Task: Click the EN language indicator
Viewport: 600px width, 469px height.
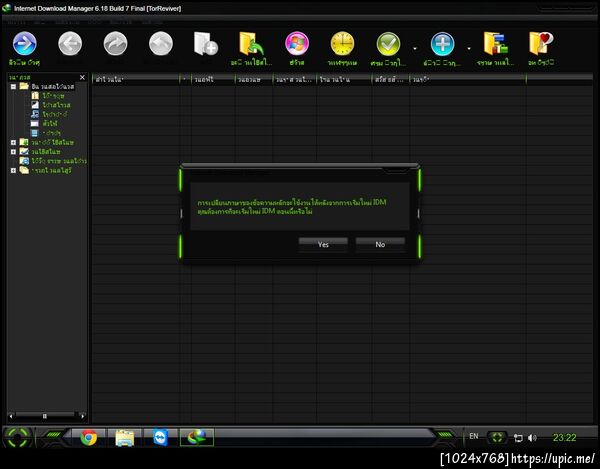Action: coord(474,436)
